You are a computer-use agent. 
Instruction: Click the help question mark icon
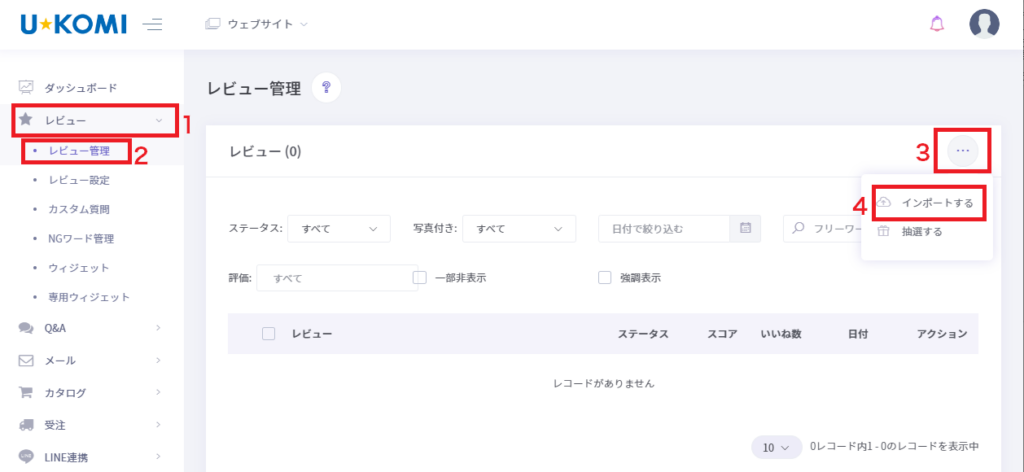click(326, 88)
